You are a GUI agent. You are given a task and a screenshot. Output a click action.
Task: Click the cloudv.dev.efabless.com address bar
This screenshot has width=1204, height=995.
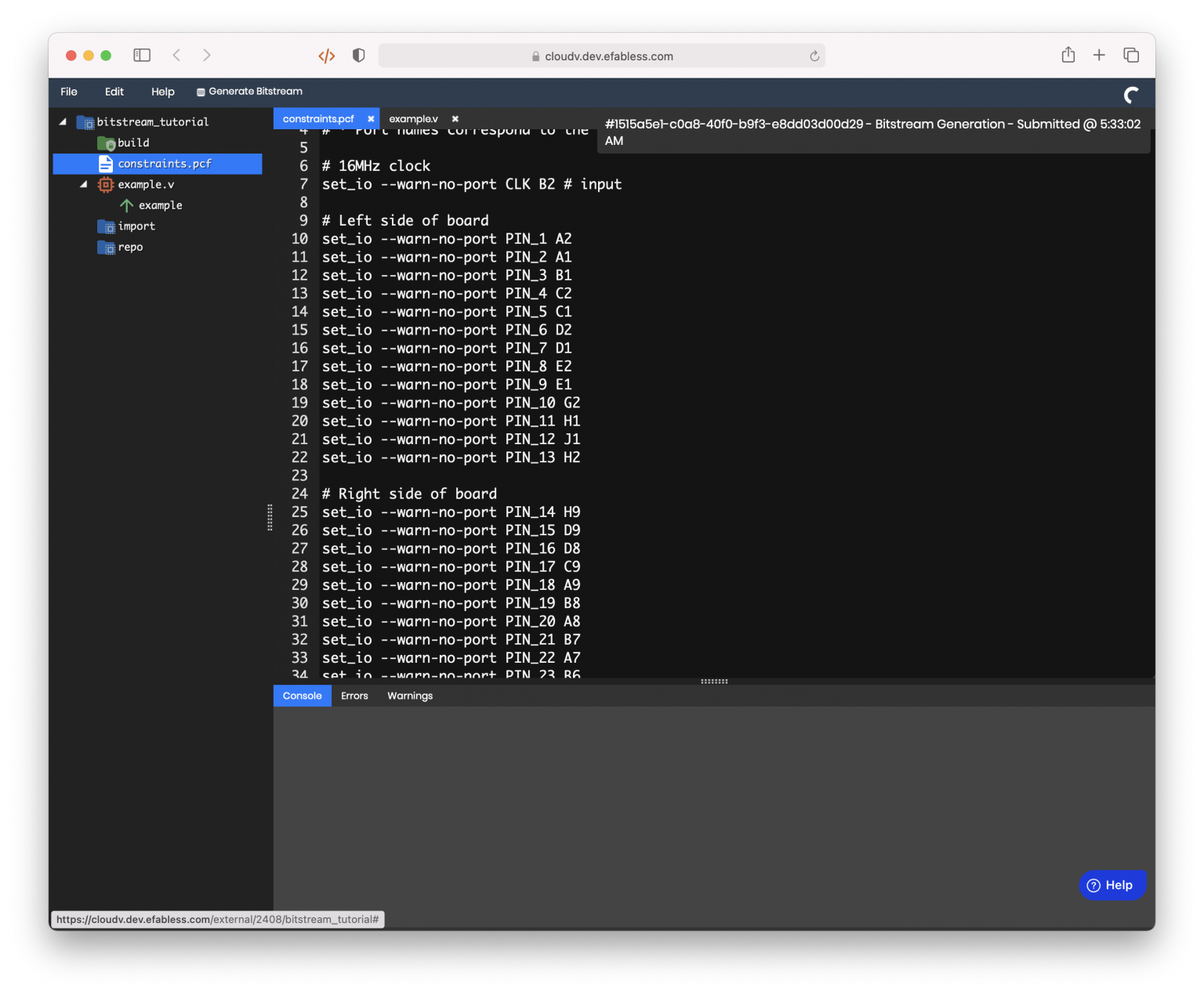601,56
